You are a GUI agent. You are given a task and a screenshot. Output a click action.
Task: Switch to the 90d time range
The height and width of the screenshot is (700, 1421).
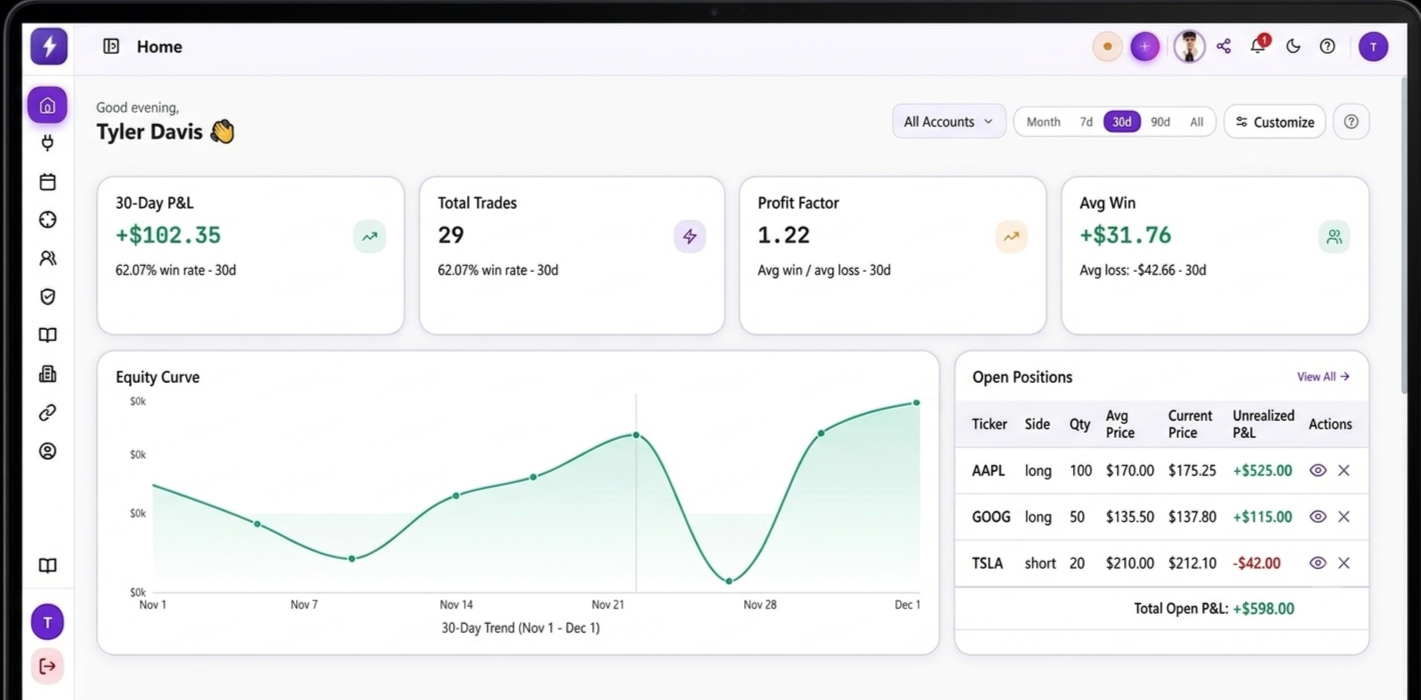pos(1160,122)
